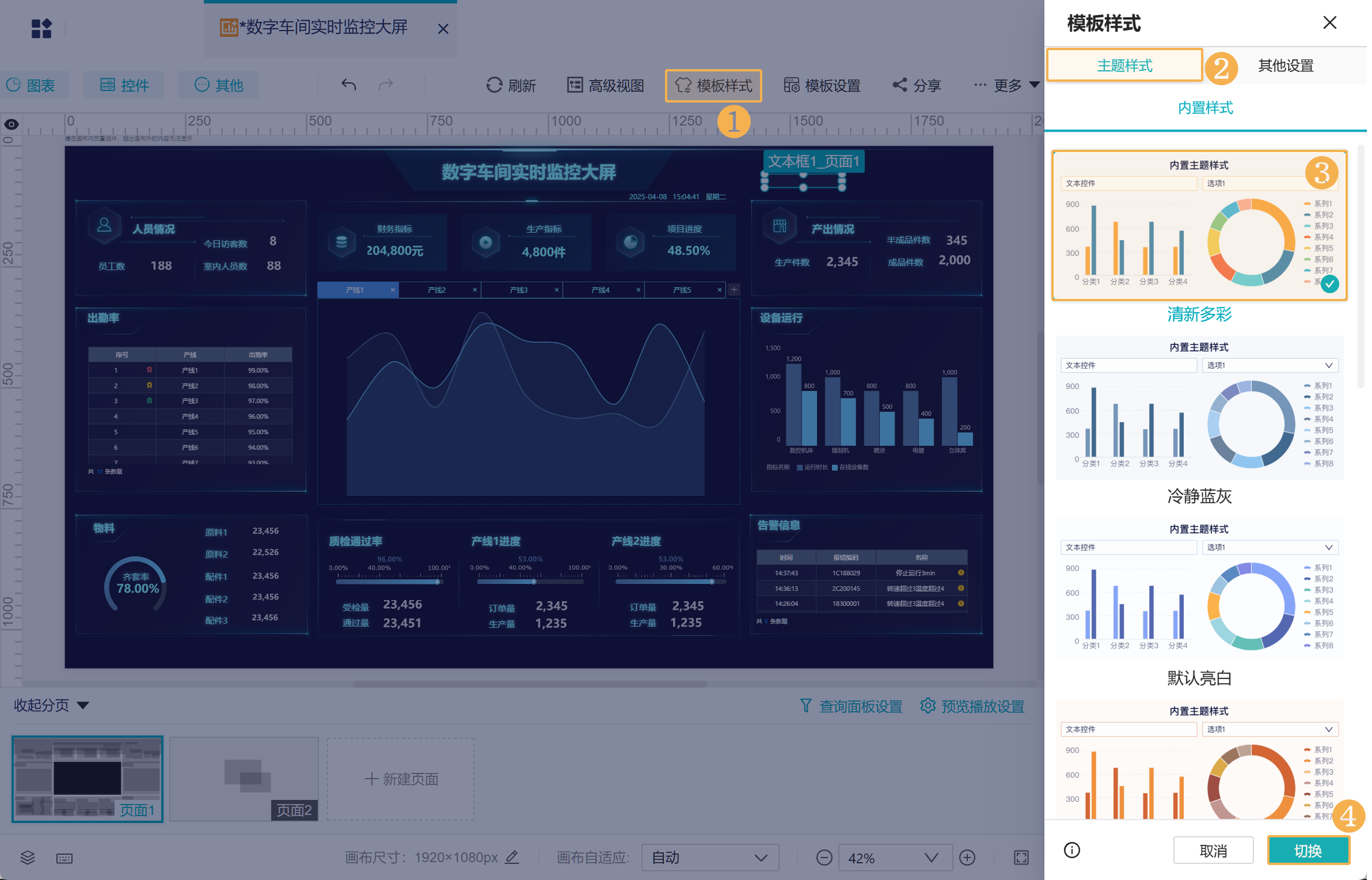1372x880 pixels.
Task: Switch to the 其他设置 tab
Action: pyautogui.click(x=1285, y=66)
